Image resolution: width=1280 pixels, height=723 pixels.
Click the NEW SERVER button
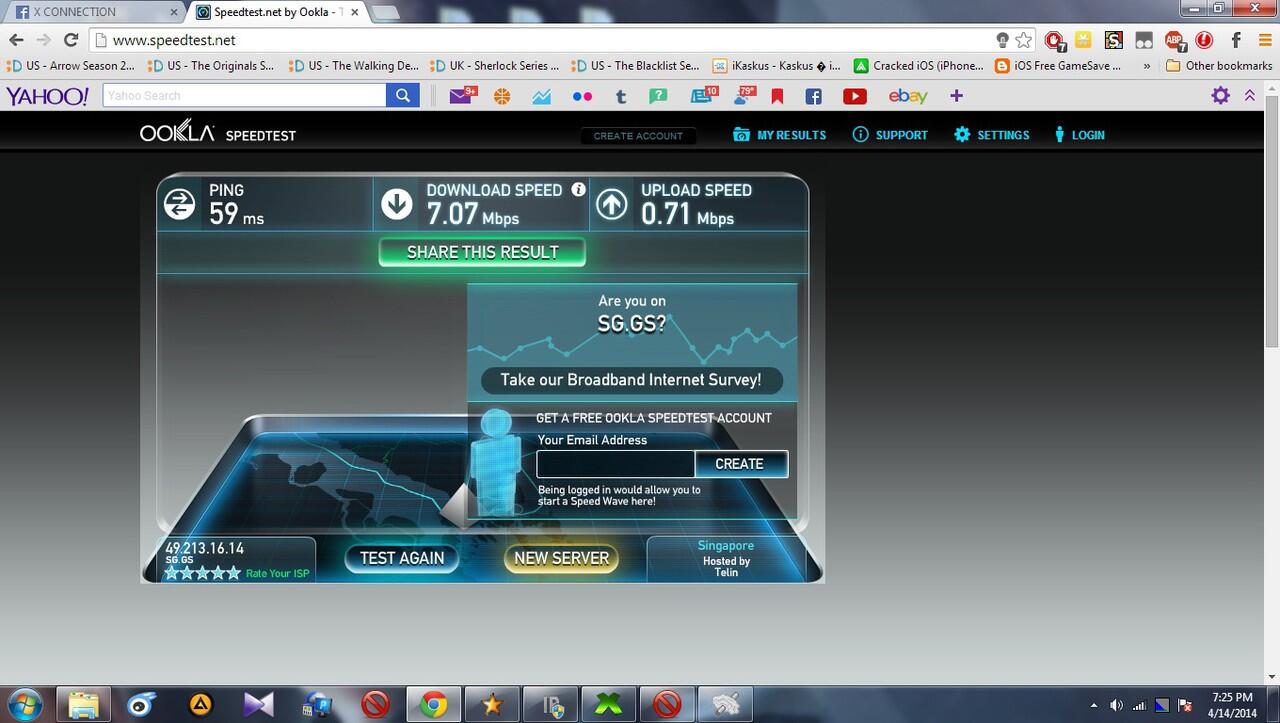click(x=561, y=558)
